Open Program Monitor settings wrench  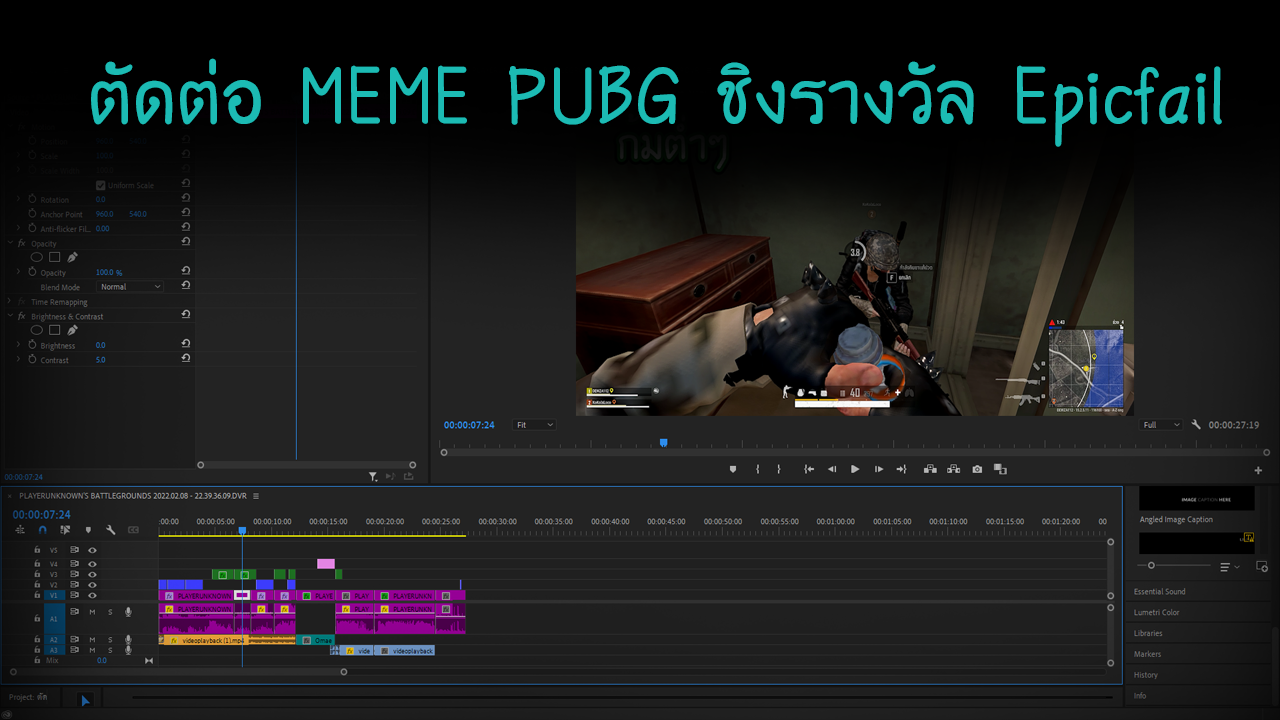click(1196, 425)
